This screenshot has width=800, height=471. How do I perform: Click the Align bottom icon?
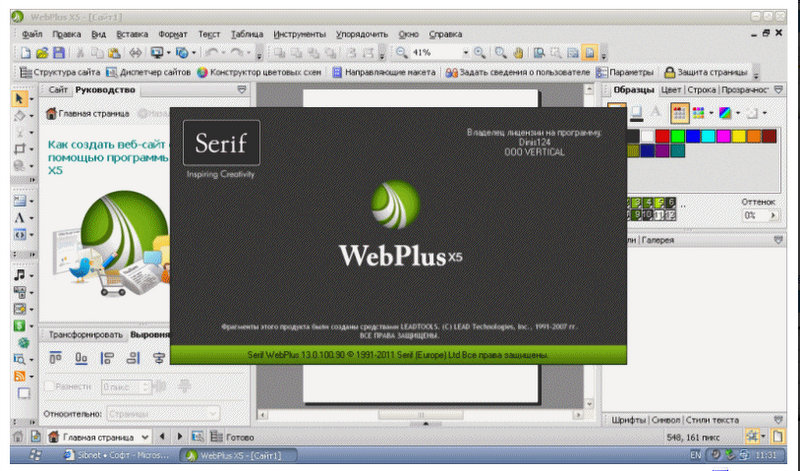pos(81,358)
